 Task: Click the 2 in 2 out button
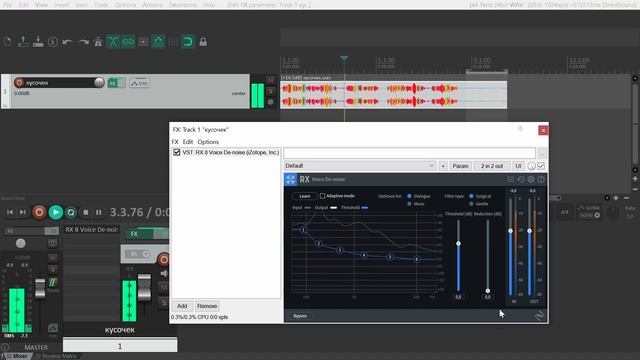(x=492, y=166)
